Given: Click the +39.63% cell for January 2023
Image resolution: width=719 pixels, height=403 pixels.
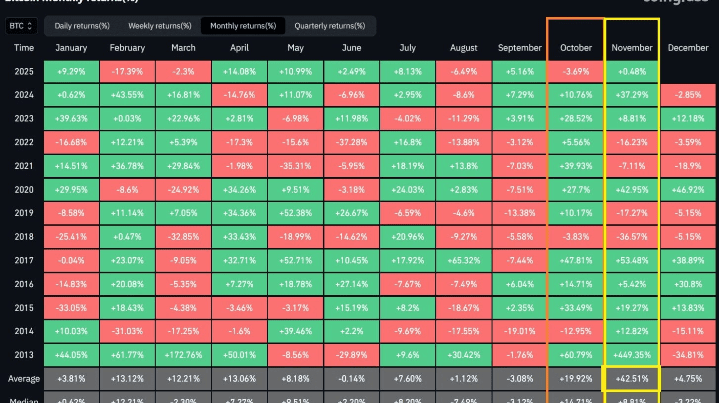Looking at the screenshot, I should (x=71, y=119).
